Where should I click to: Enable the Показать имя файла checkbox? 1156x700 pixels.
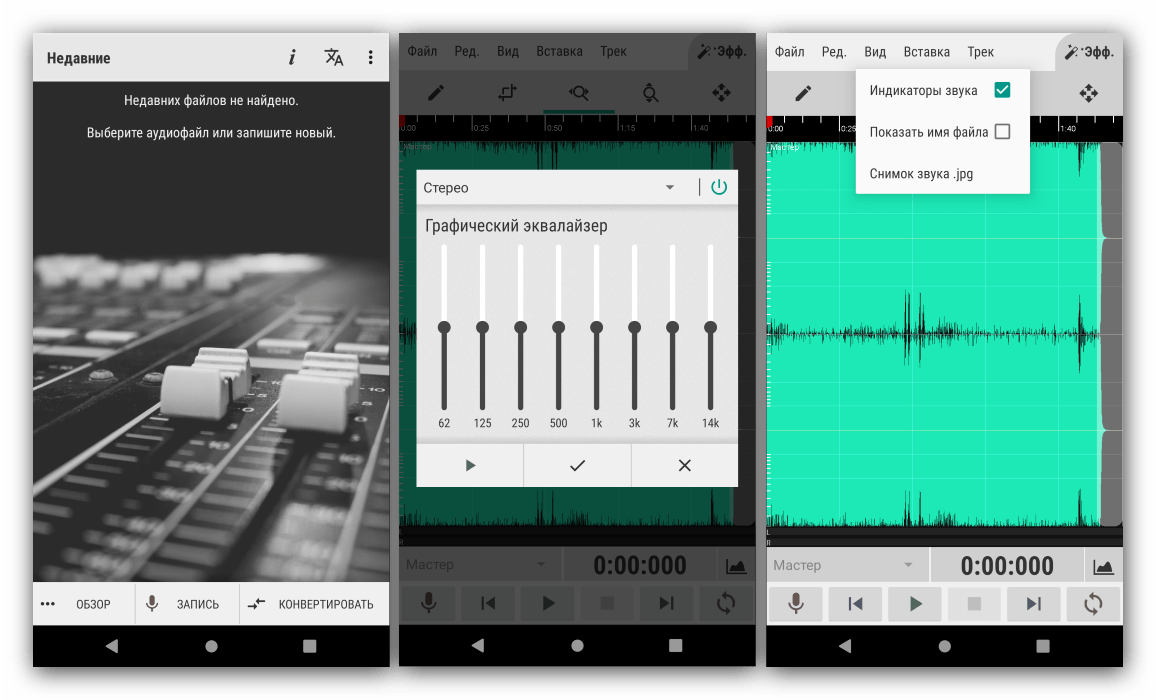click(1002, 132)
